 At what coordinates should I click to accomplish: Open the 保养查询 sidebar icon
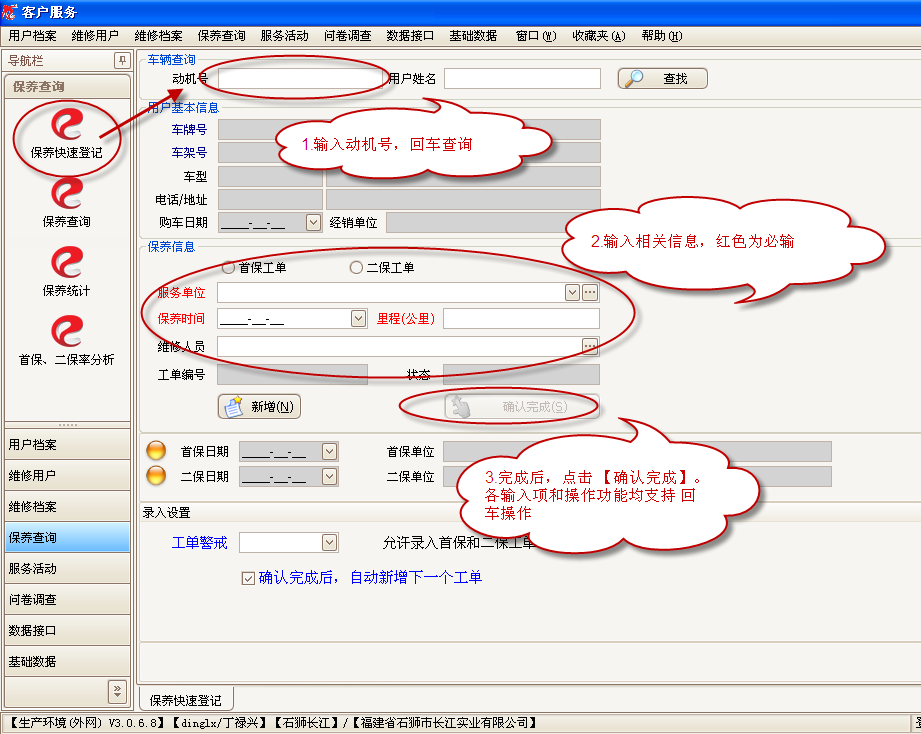coord(67,194)
